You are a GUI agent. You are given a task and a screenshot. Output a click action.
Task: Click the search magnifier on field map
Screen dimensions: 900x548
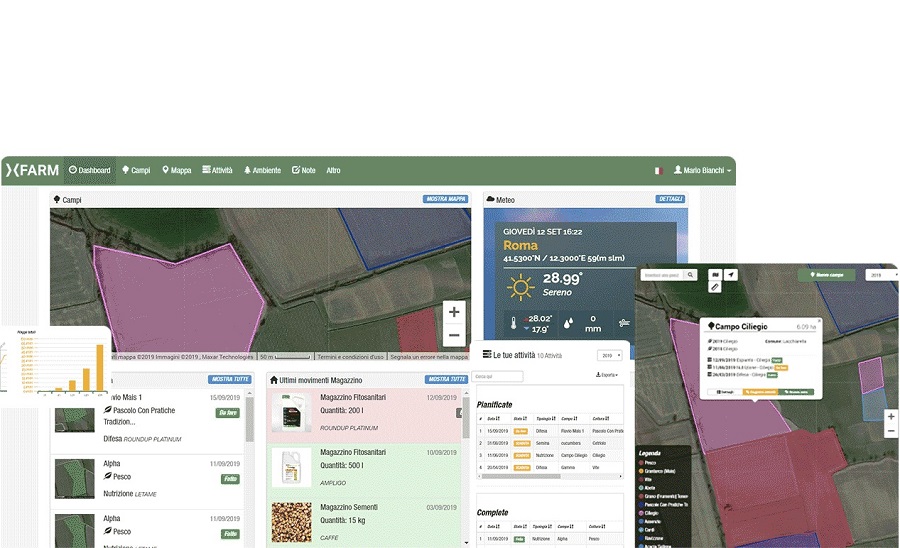tap(690, 274)
